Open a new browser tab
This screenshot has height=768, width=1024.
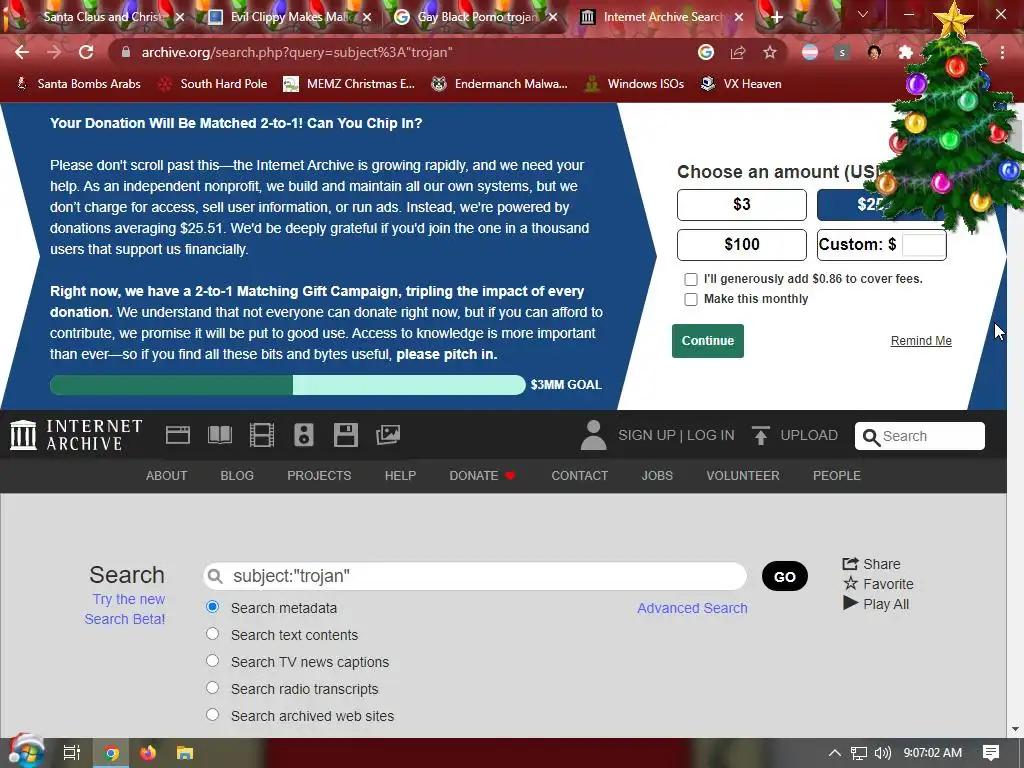[x=776, y=18]
